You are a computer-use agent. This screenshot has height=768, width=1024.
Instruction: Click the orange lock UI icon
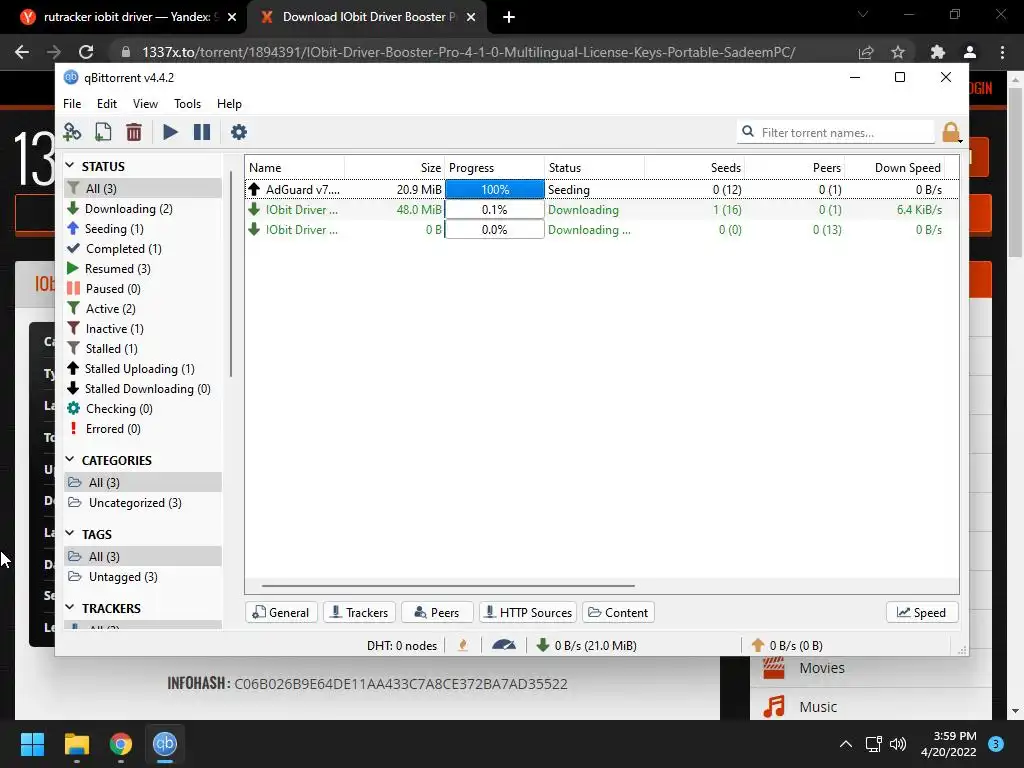[x=951, y=132]
